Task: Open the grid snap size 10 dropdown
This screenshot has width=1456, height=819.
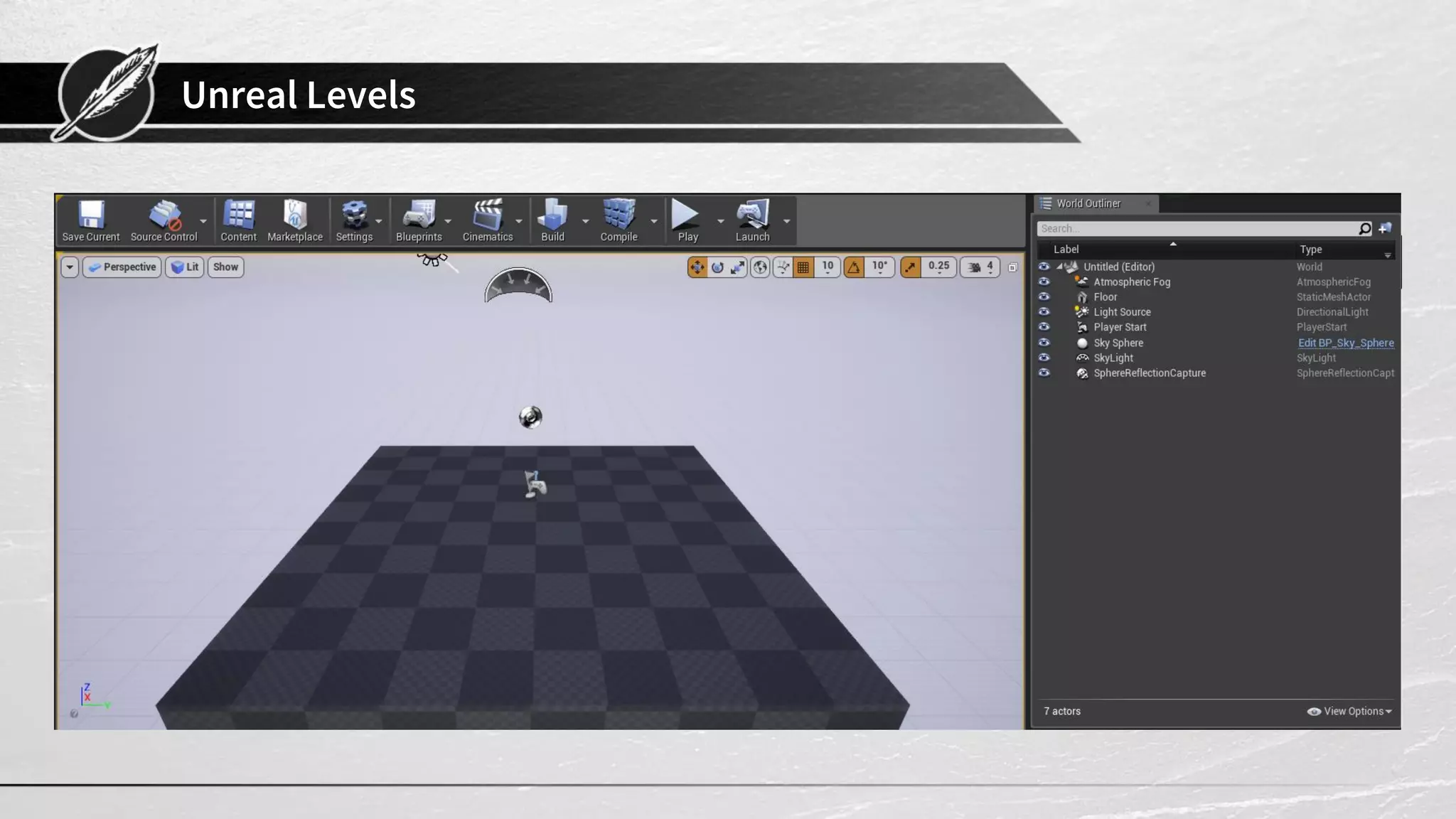Action: [828, 267]
